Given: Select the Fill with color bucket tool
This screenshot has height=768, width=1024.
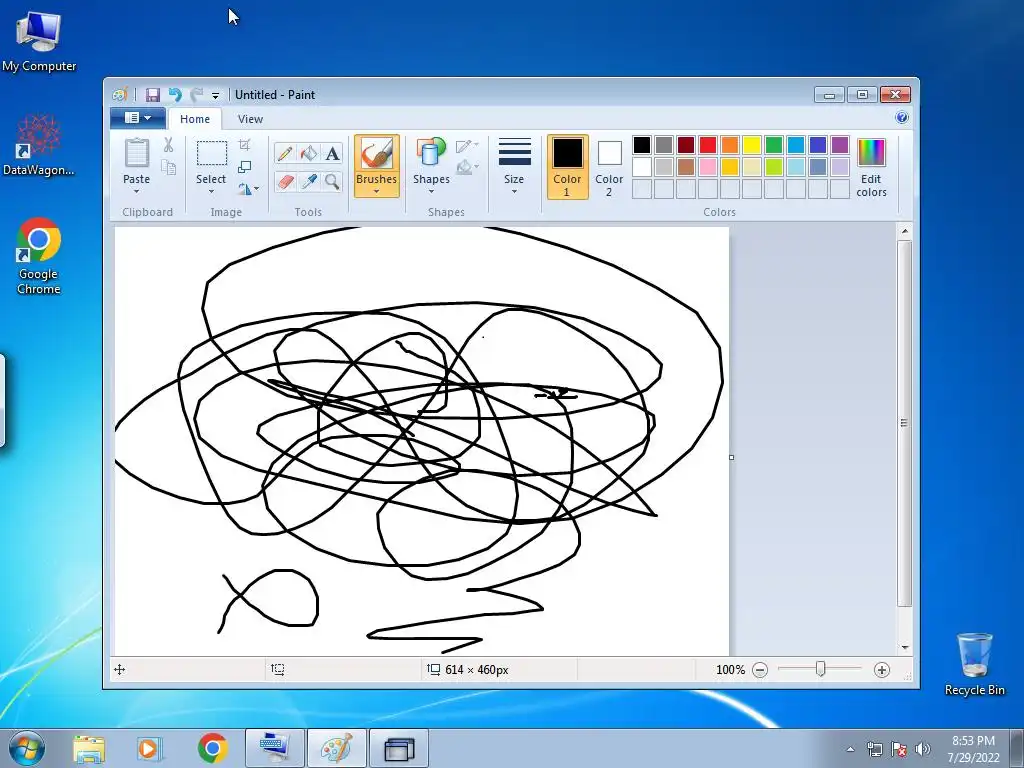Looking at the screenshot, I should (x=309, y=153).
